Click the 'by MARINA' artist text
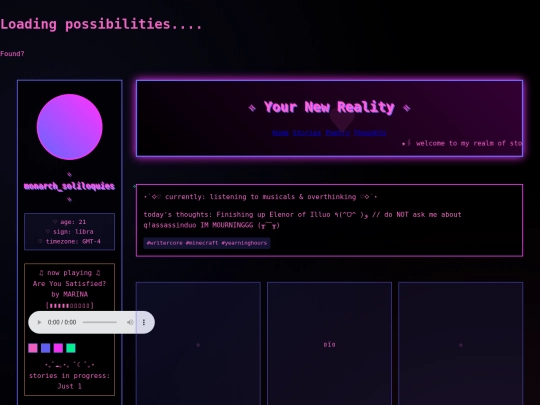 pos(70,294)
